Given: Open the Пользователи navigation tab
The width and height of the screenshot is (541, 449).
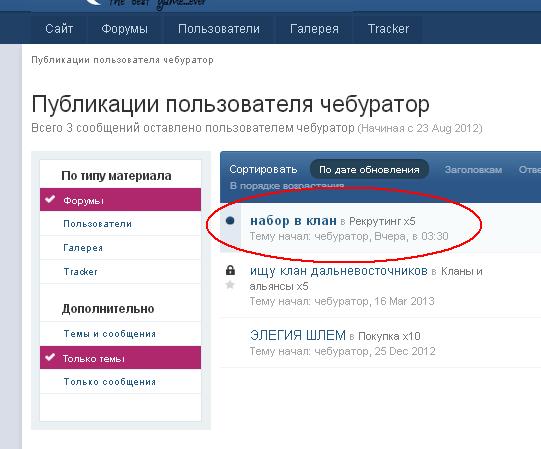Looking at the screenshot, I should (x=219, y=29).
